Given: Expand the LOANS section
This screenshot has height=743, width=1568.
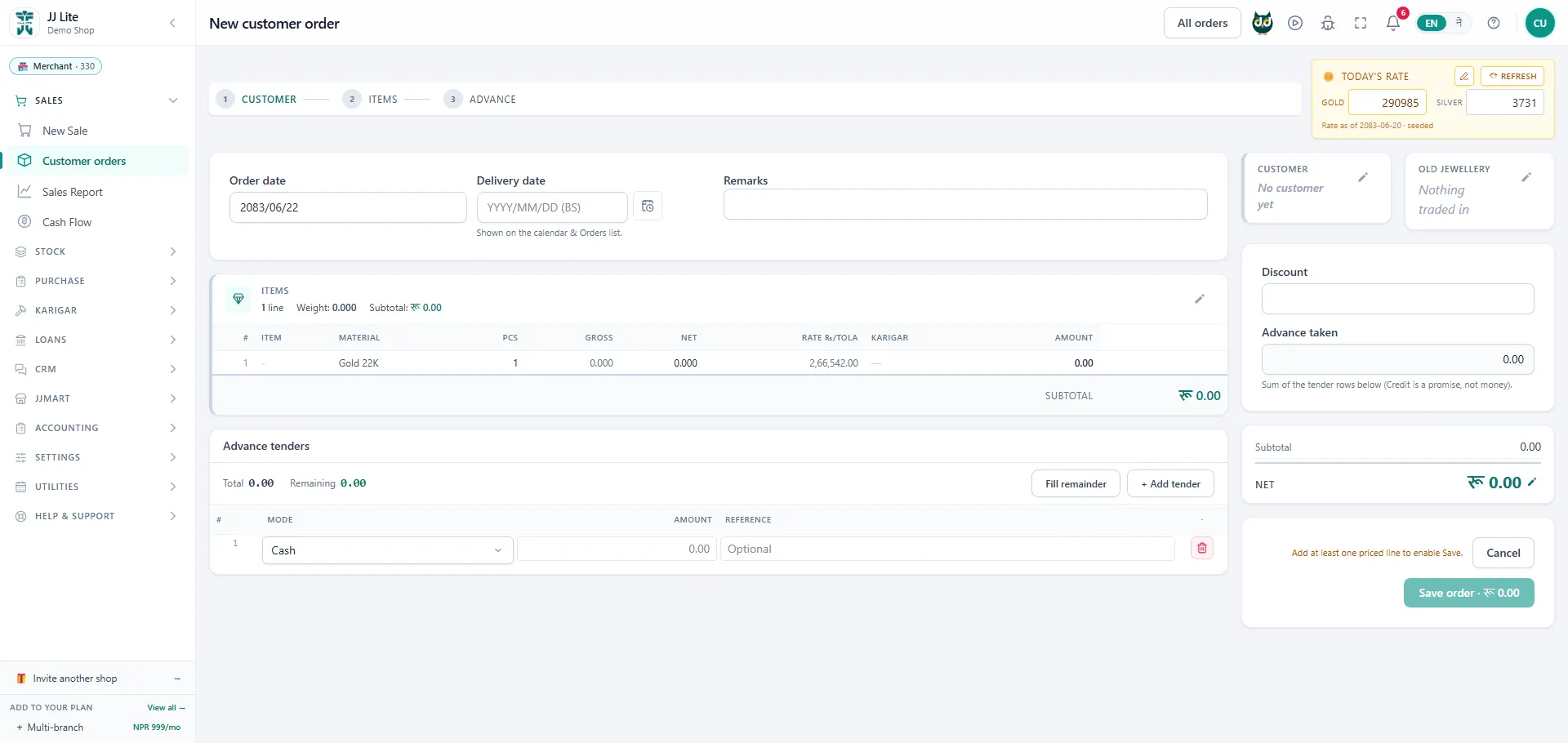Looking at the screenshot, I should tap(172, 340).
